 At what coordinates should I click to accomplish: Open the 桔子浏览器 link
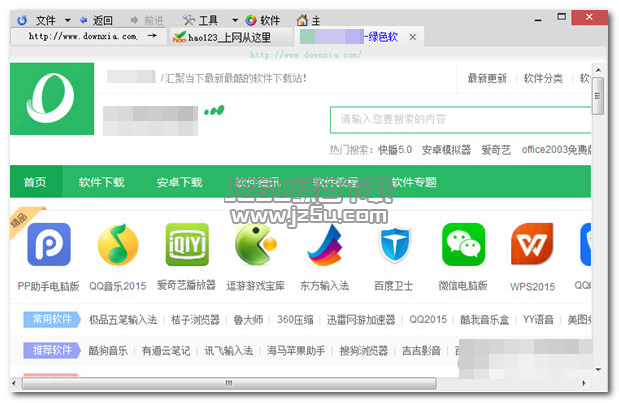[195, 320]
